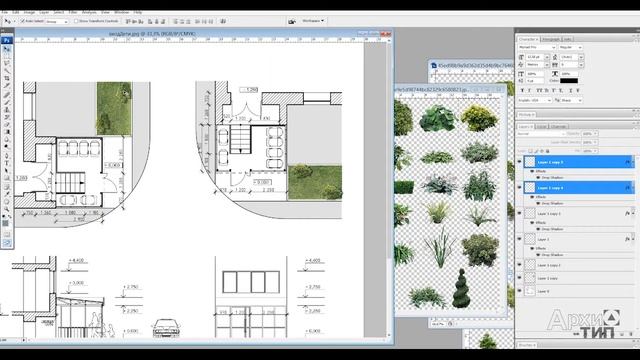Select the Shape tool
Image resolution: width=640 pixels, height=360 pixels.
pos(7,178)
